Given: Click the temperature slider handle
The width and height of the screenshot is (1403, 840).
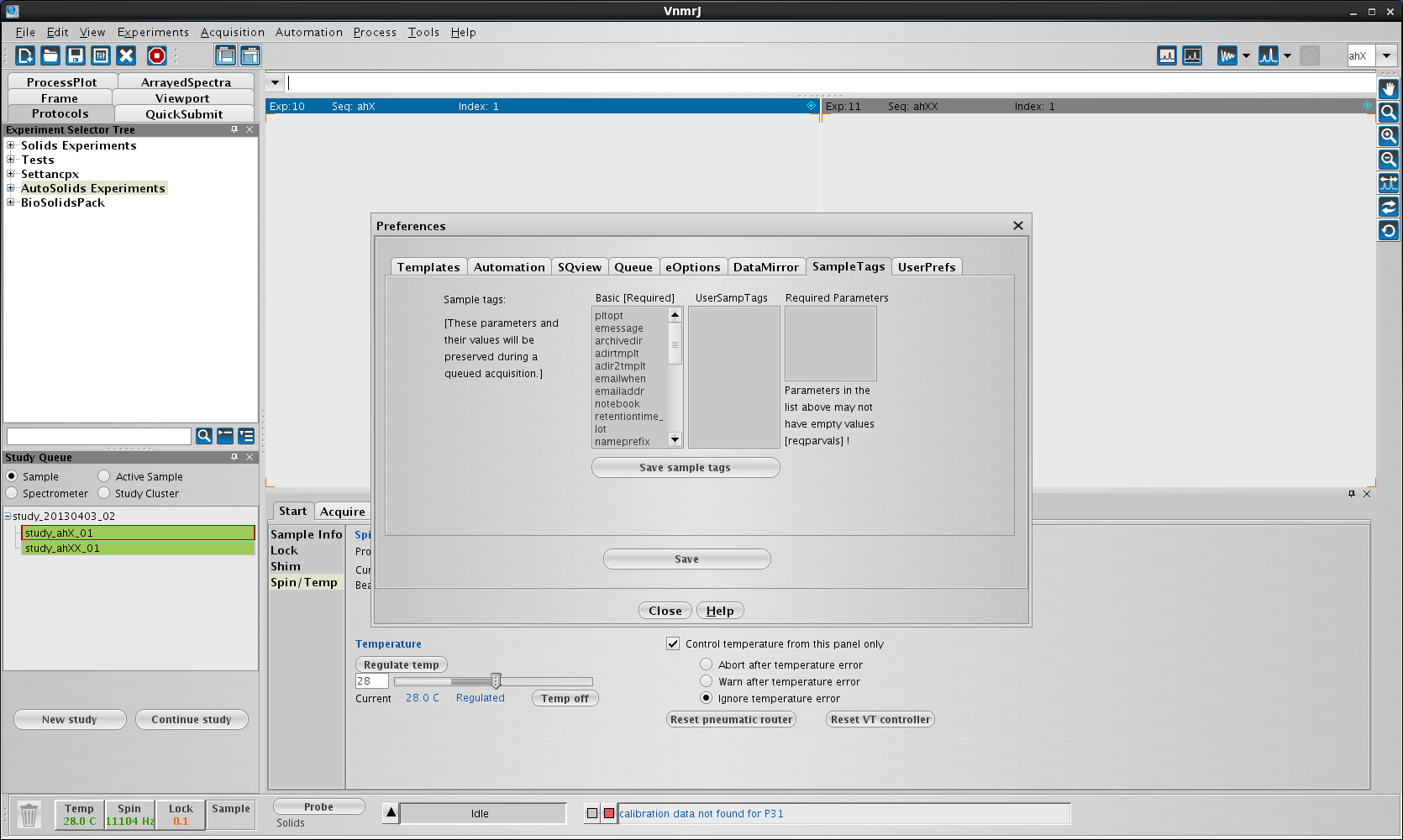Looking at the screenshot, I should tap(496, 681).
